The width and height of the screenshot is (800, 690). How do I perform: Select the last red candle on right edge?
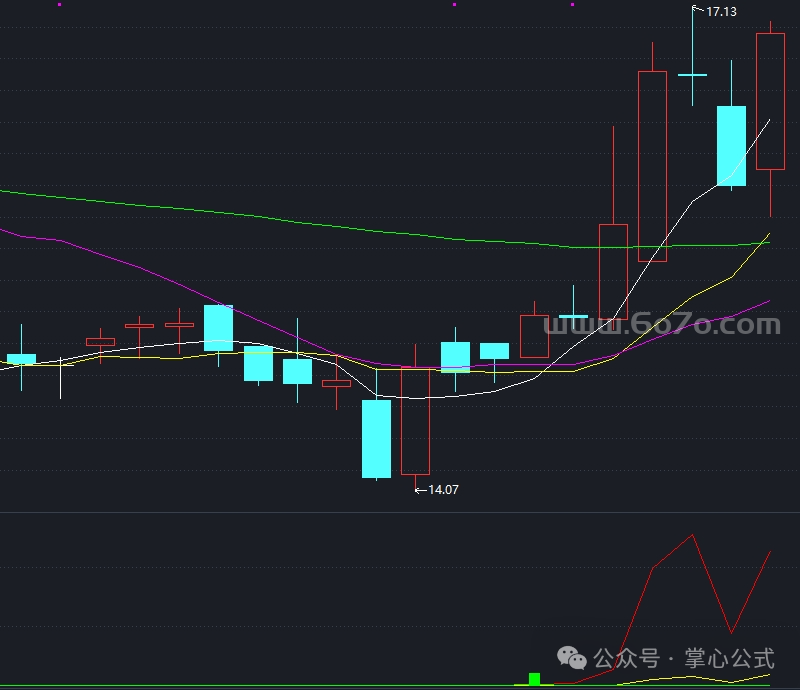click(x=770, y=100)
